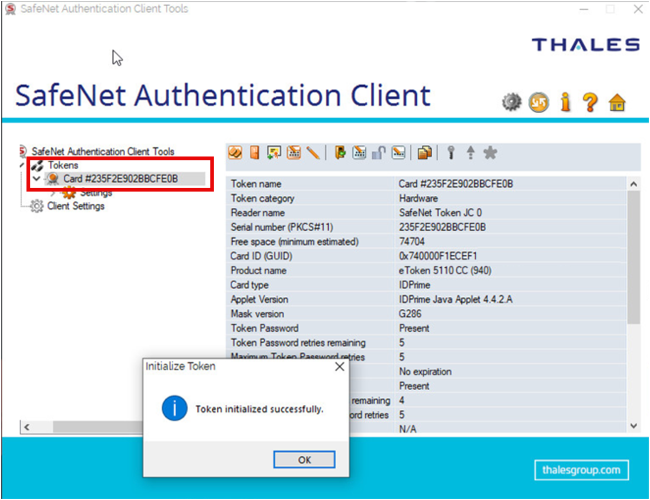
Task: Click the orange Change Token Password icon
Action: tap(294, 153)
